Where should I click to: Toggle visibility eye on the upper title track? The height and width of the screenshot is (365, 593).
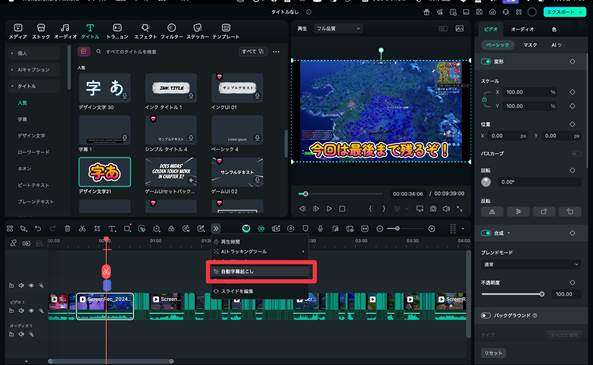(31, 285)
